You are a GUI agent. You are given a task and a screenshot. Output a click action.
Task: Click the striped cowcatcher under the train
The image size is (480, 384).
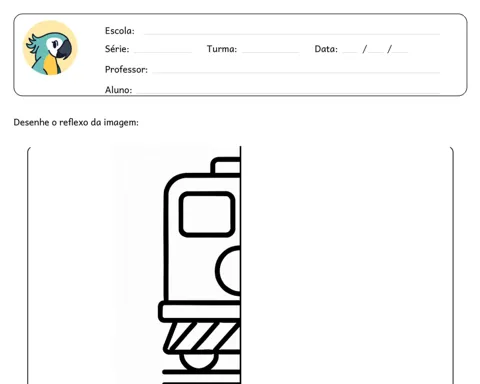click(202, 337)
